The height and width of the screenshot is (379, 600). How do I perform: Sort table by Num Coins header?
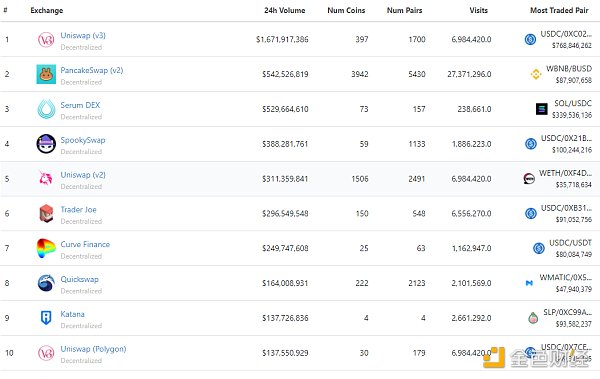point(346,11)
